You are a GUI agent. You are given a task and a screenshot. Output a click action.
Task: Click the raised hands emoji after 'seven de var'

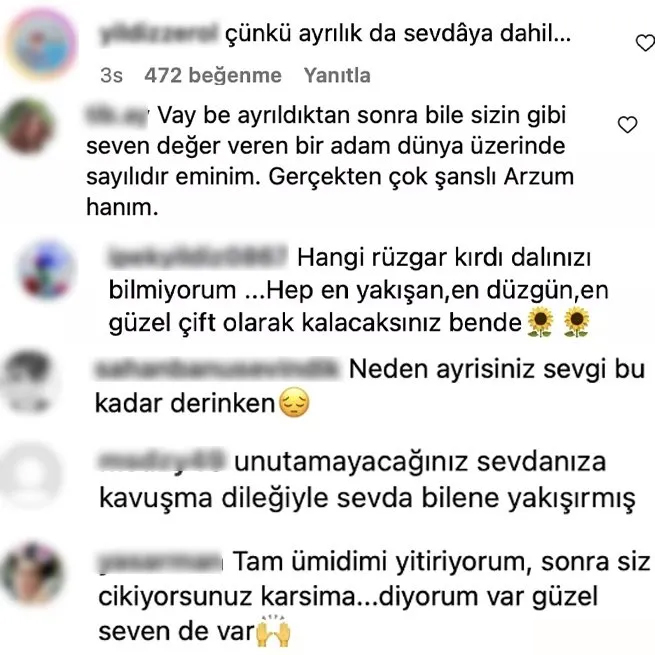click(x=273, y=630)
